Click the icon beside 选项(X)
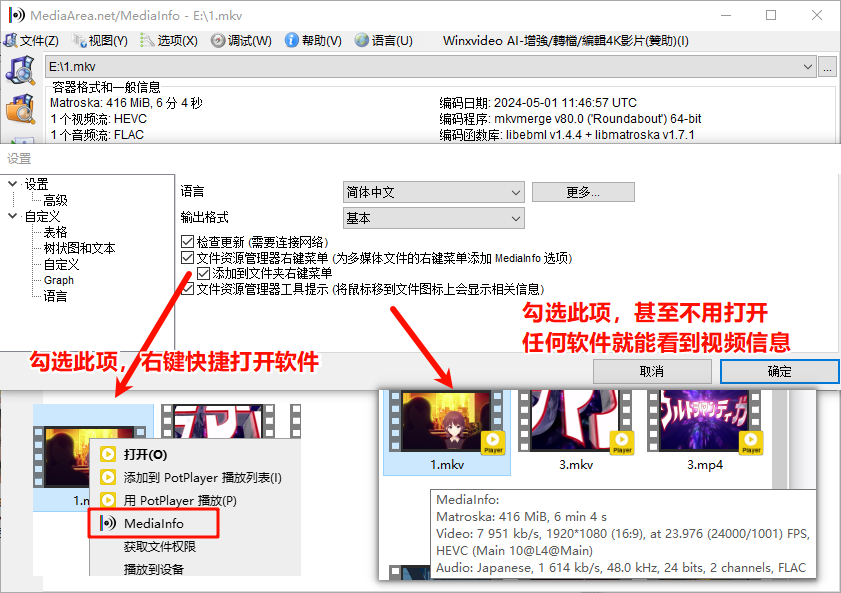 [x=147, y=40]
